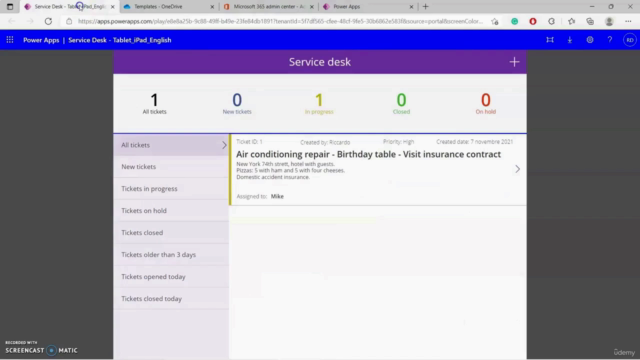
Task: Switch to the Power Apps tab
Action: click(368, 7)
